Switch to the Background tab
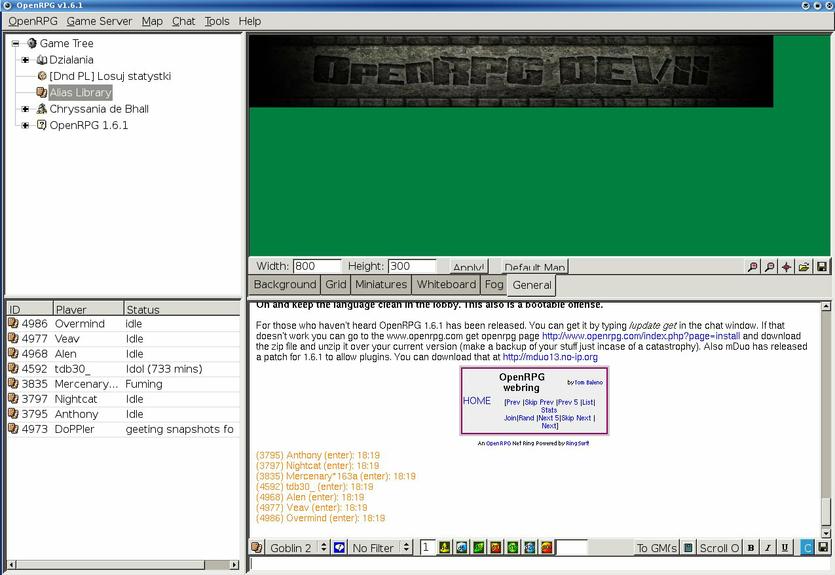 point(285,284)
